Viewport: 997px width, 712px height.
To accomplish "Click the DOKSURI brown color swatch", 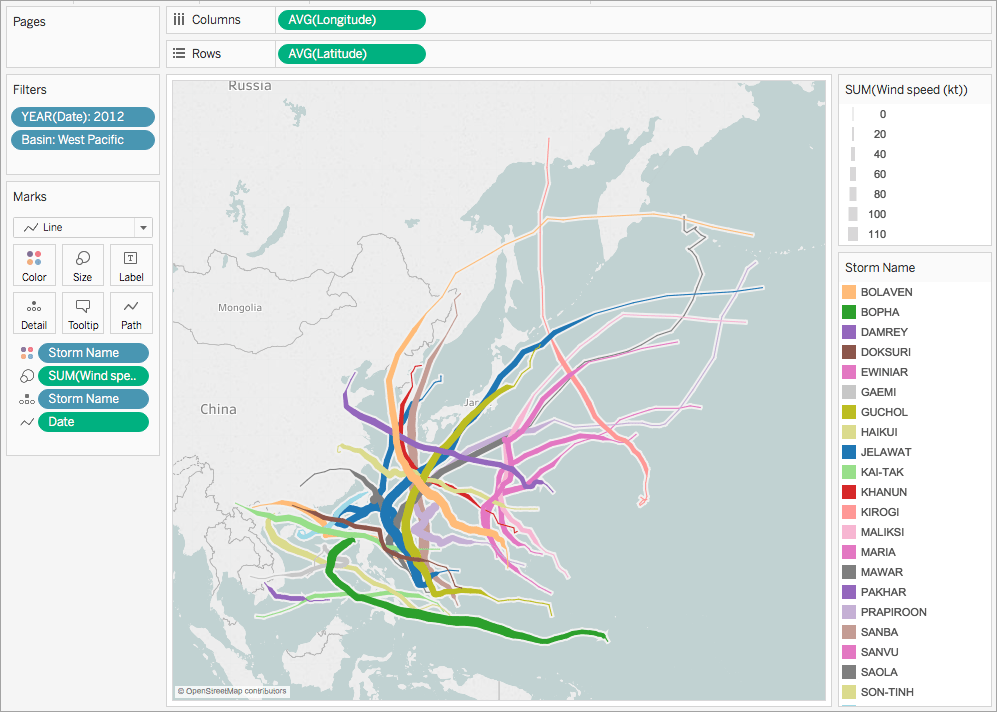I will tap(849, 352).
